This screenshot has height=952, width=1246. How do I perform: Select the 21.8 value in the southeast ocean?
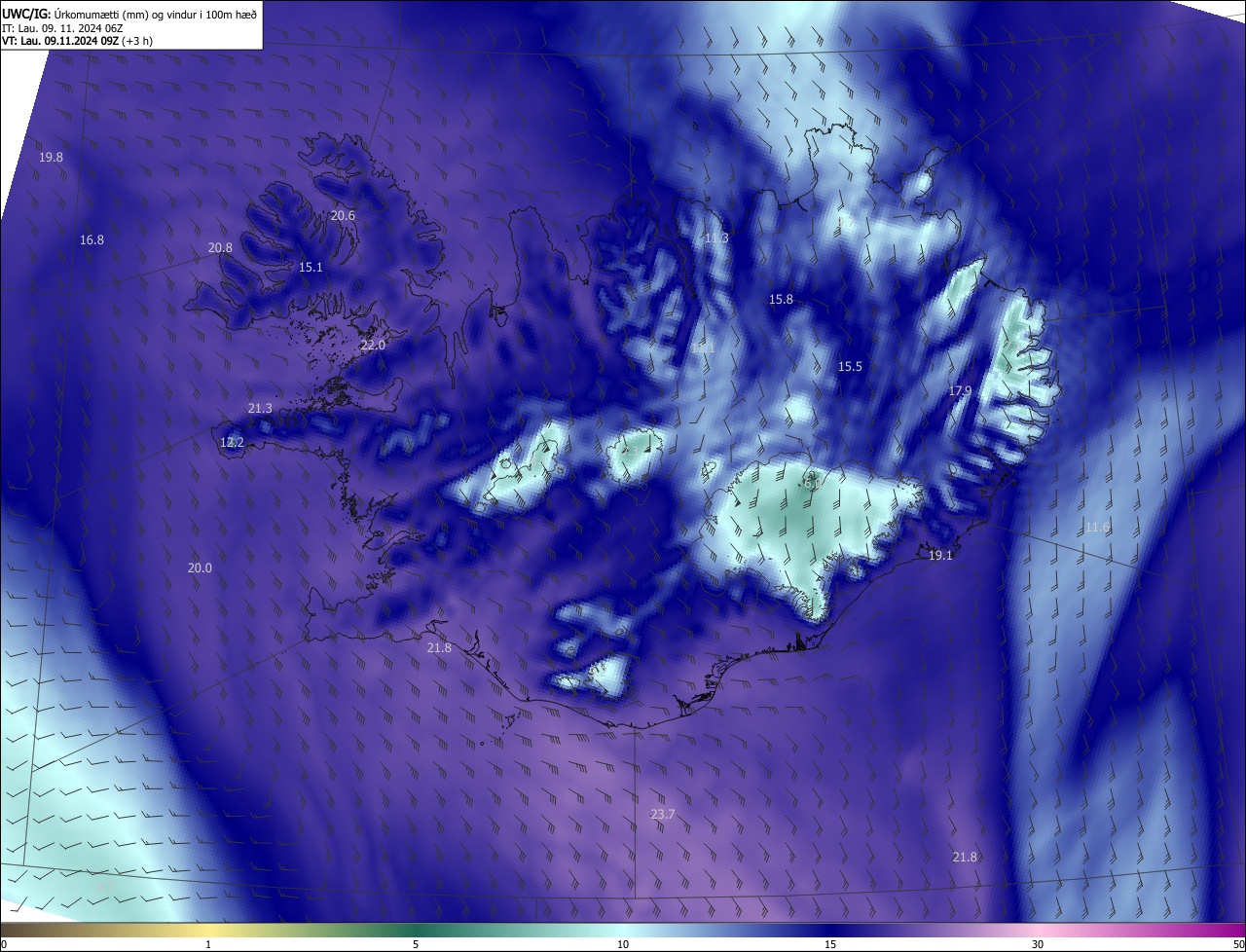click(x=965, y=858)
